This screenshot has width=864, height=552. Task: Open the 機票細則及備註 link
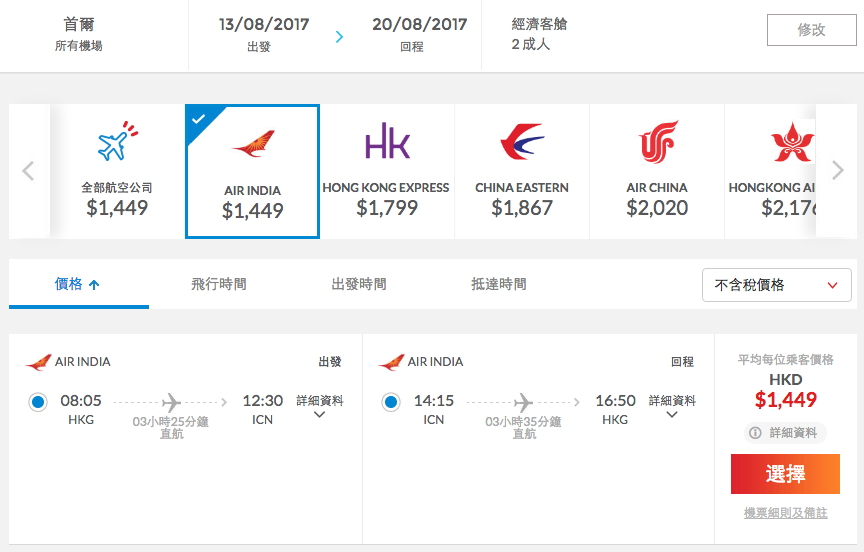tap(785, 513)
